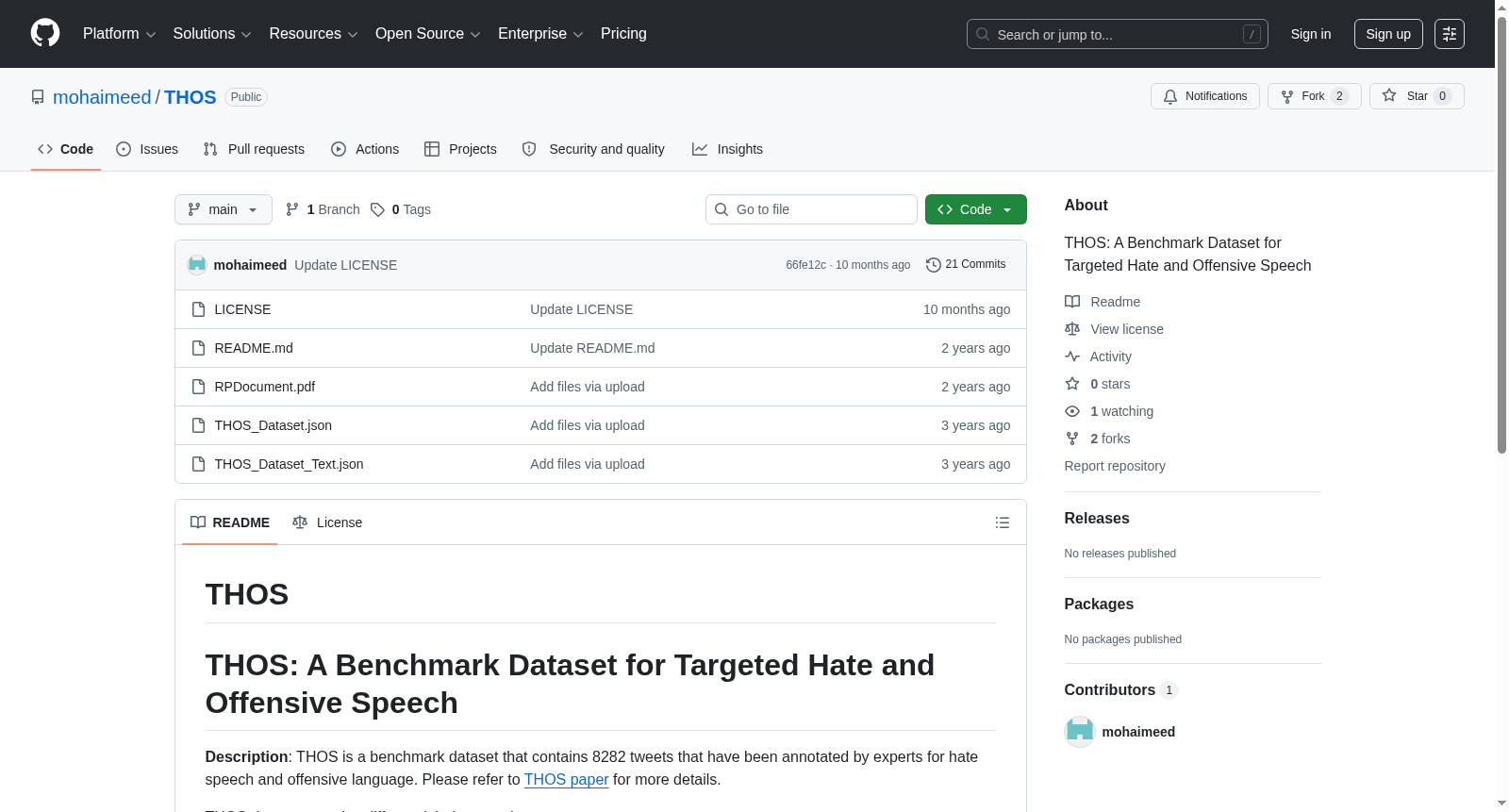Screen dimensions: 1509x812
Task: Open the GitHub homepage logo
Action: 45,34
